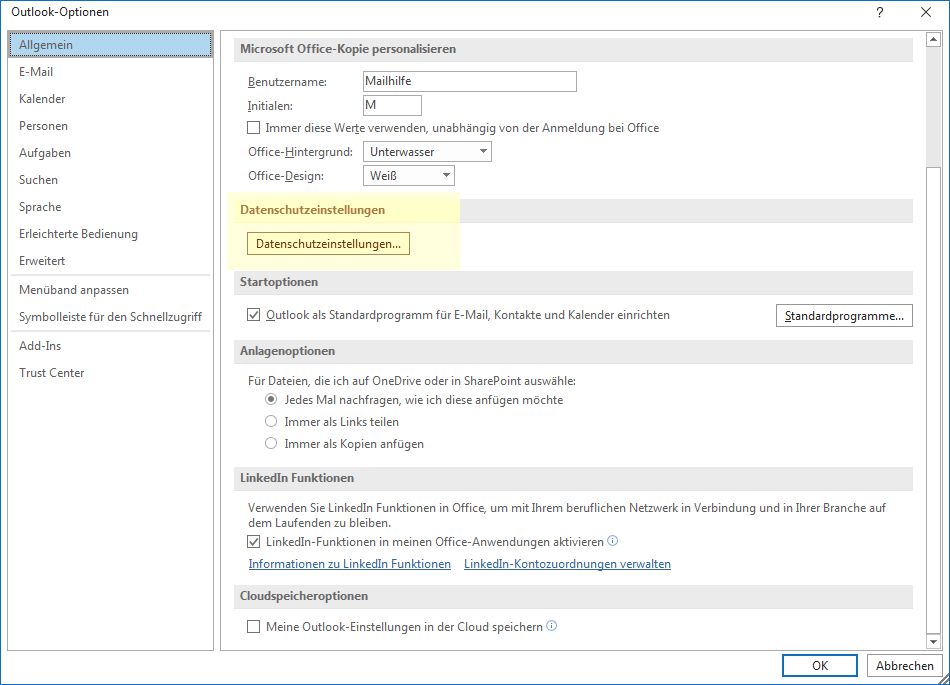
Task: Click the scrollbar up arrow
Action: click(933, 40)
